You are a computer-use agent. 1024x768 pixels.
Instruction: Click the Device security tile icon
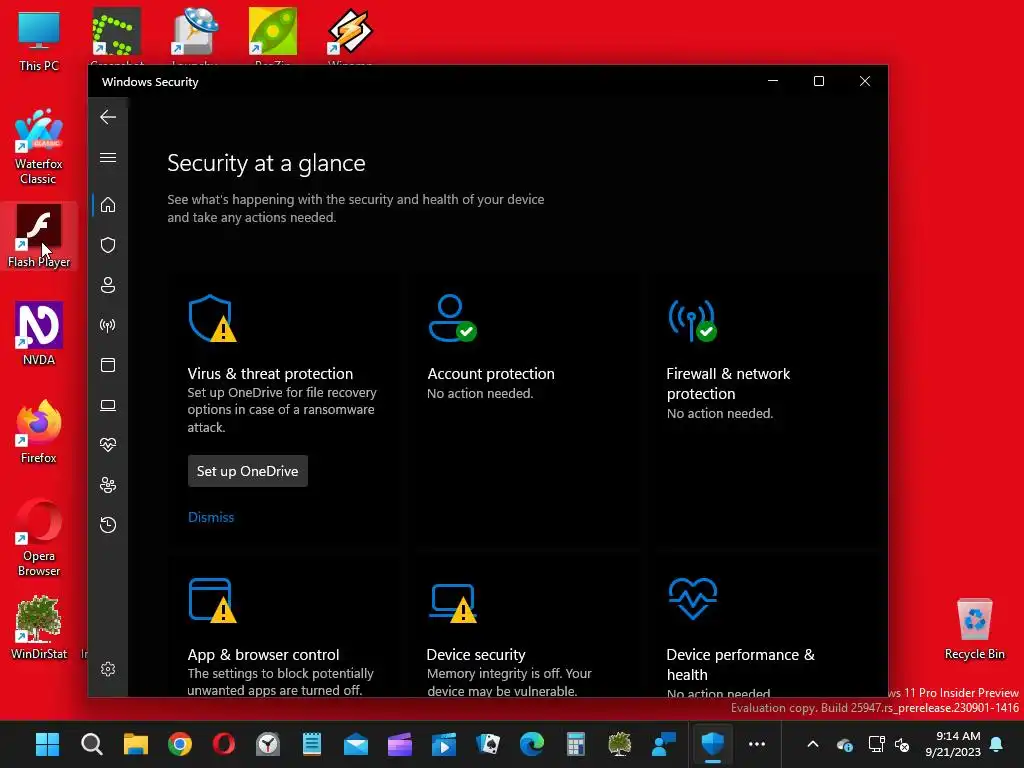pyautogui.click(x=453, y=603)
